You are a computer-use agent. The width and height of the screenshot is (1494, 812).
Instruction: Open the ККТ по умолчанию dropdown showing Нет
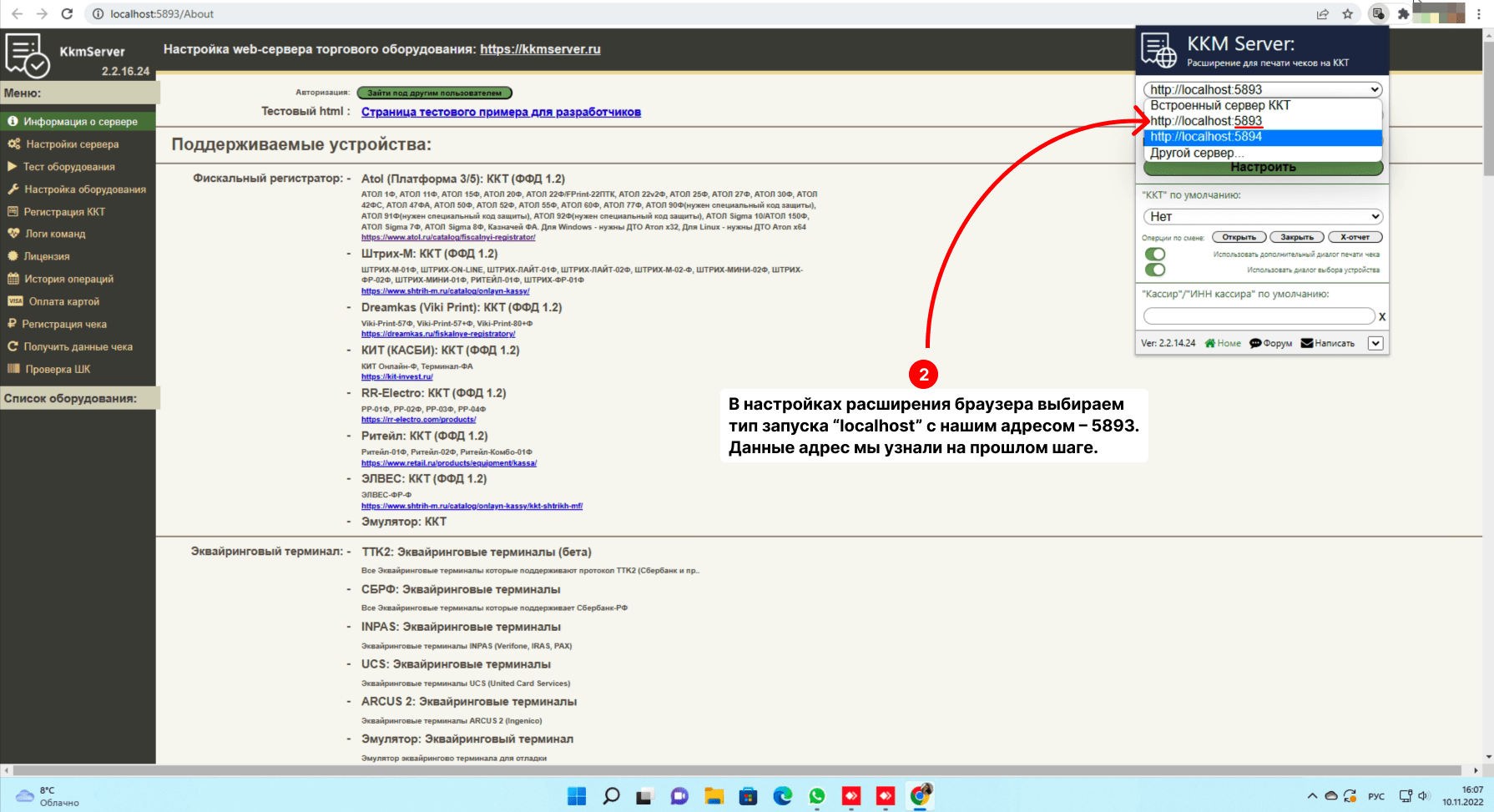coord(1263,216)
